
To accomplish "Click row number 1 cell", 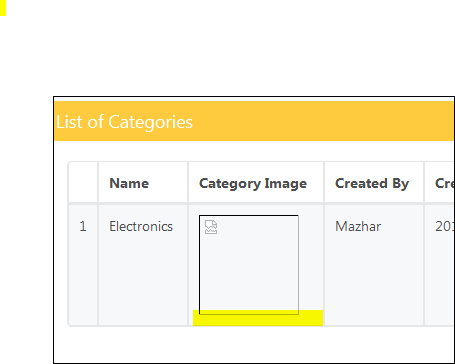I will pyautogui.click(x=83, y=227).
